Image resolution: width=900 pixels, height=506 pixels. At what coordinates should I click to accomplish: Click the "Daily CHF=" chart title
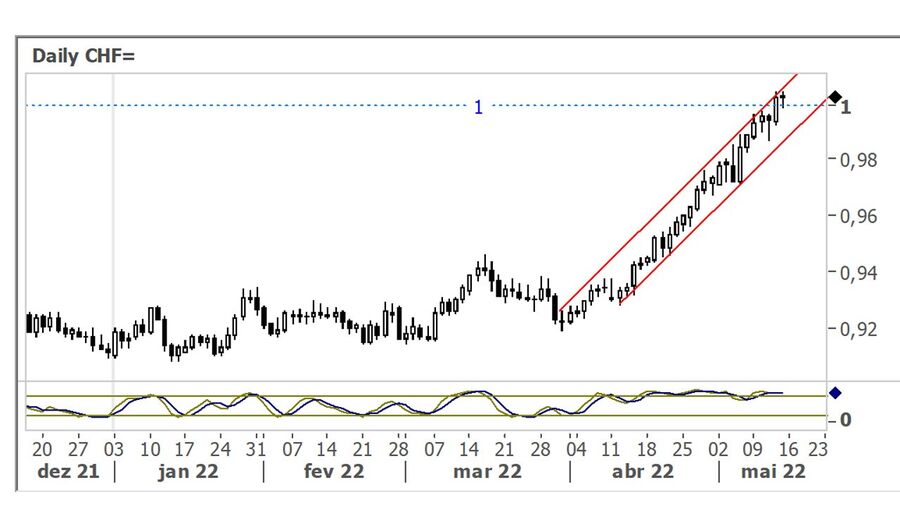(x=83, y=56)
